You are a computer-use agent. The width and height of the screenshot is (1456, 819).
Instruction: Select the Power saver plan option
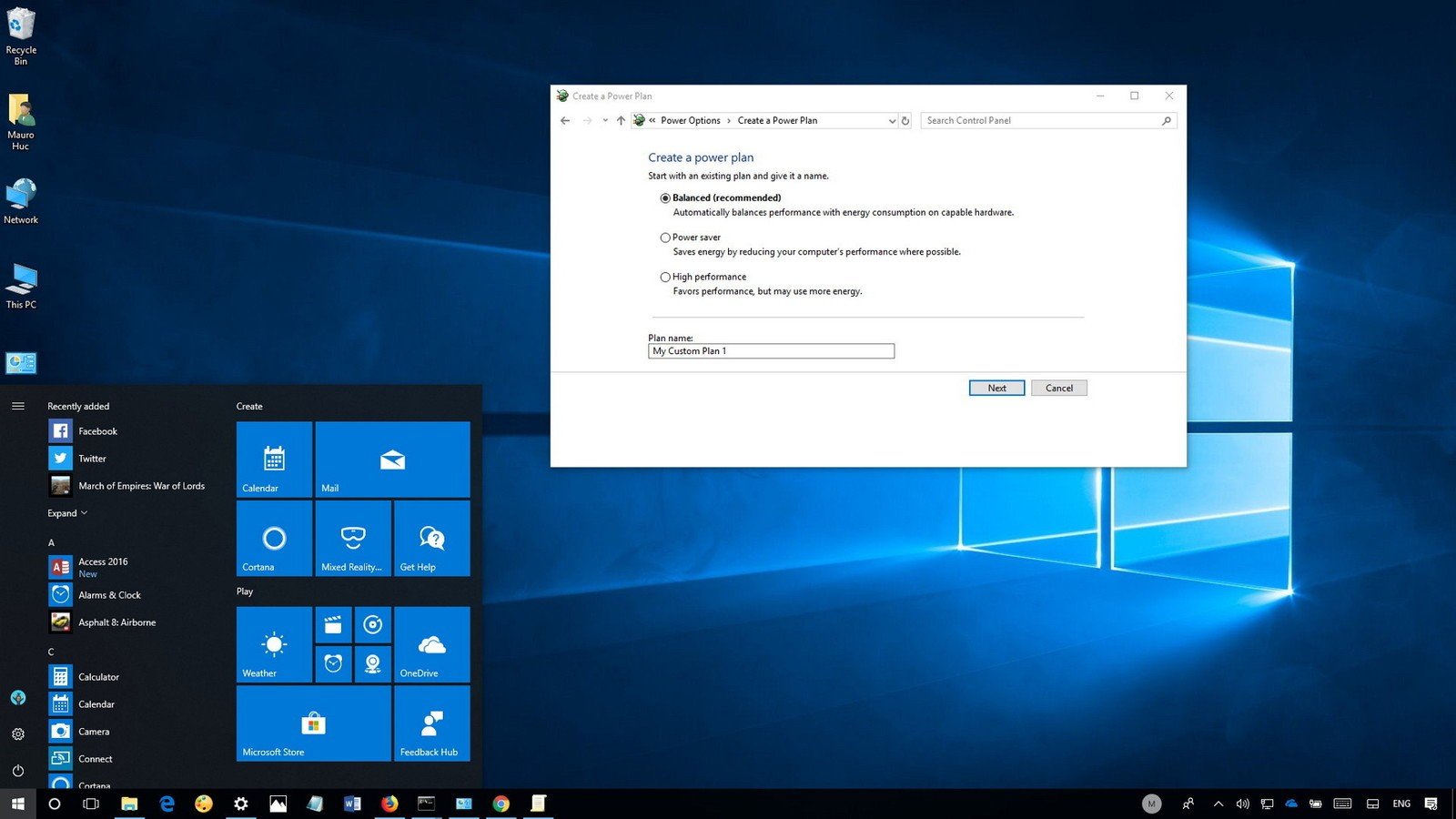(x=665, y=238)
